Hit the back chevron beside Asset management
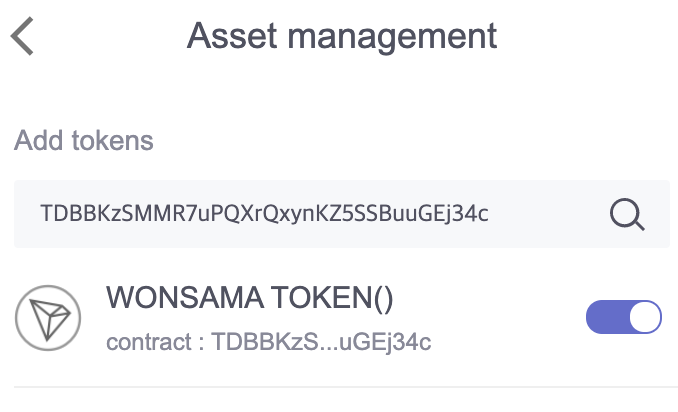 [x=23, y=37]
